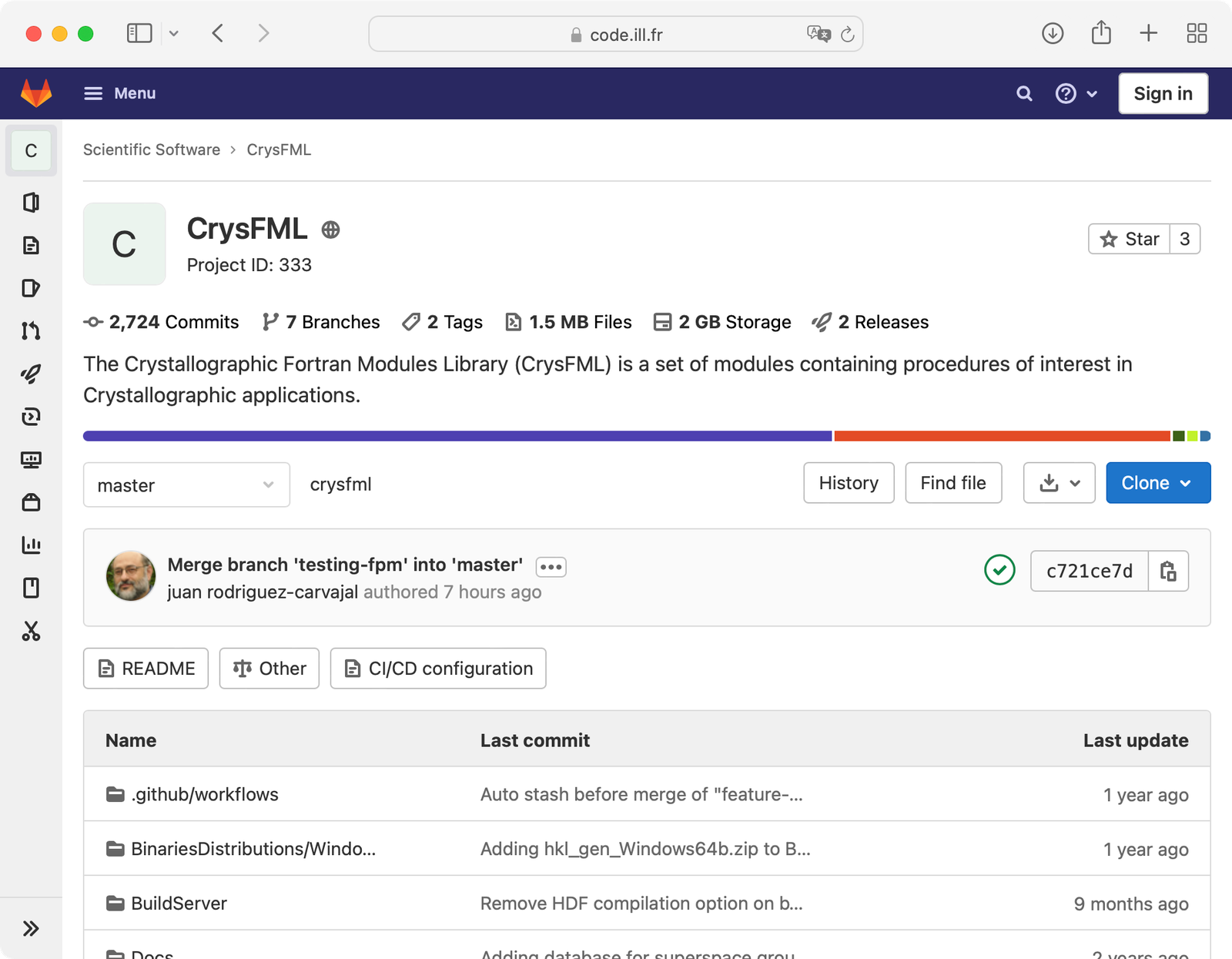Viewport: 1232px width, 959px height.
Task: Click the Sign in button
Action: point(1163,93)
